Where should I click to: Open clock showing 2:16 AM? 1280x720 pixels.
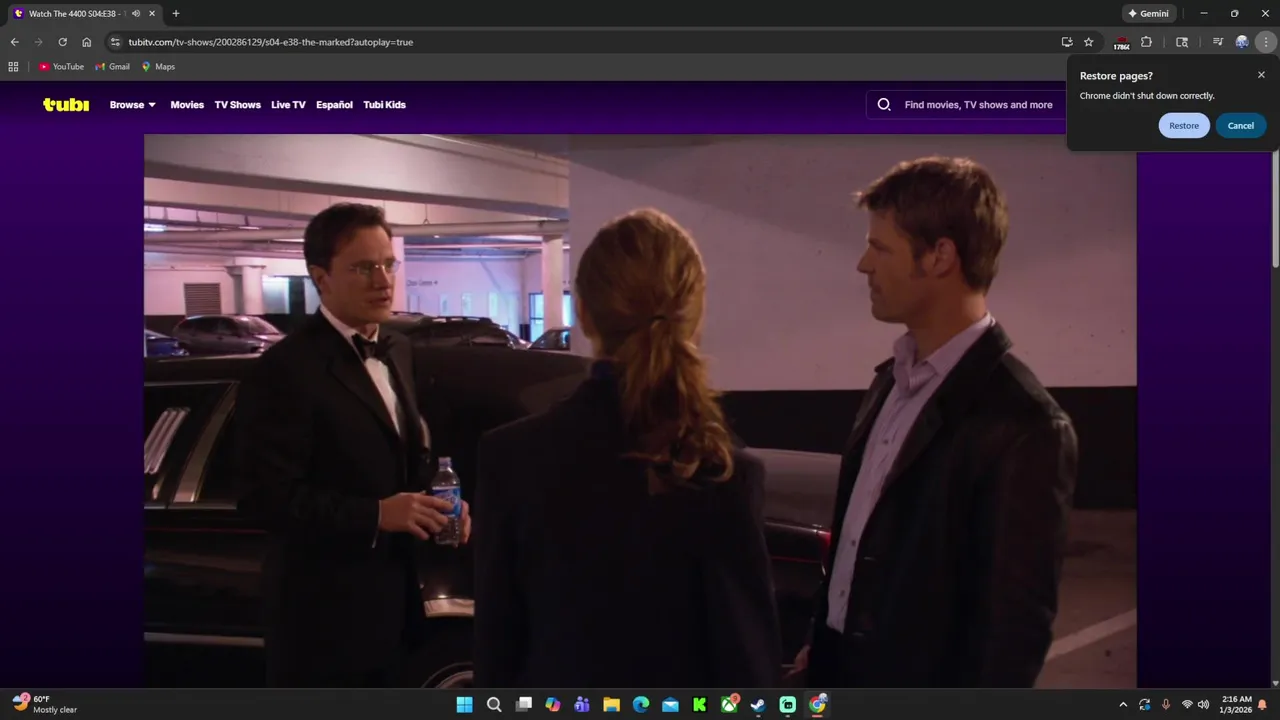[1236, 705]
